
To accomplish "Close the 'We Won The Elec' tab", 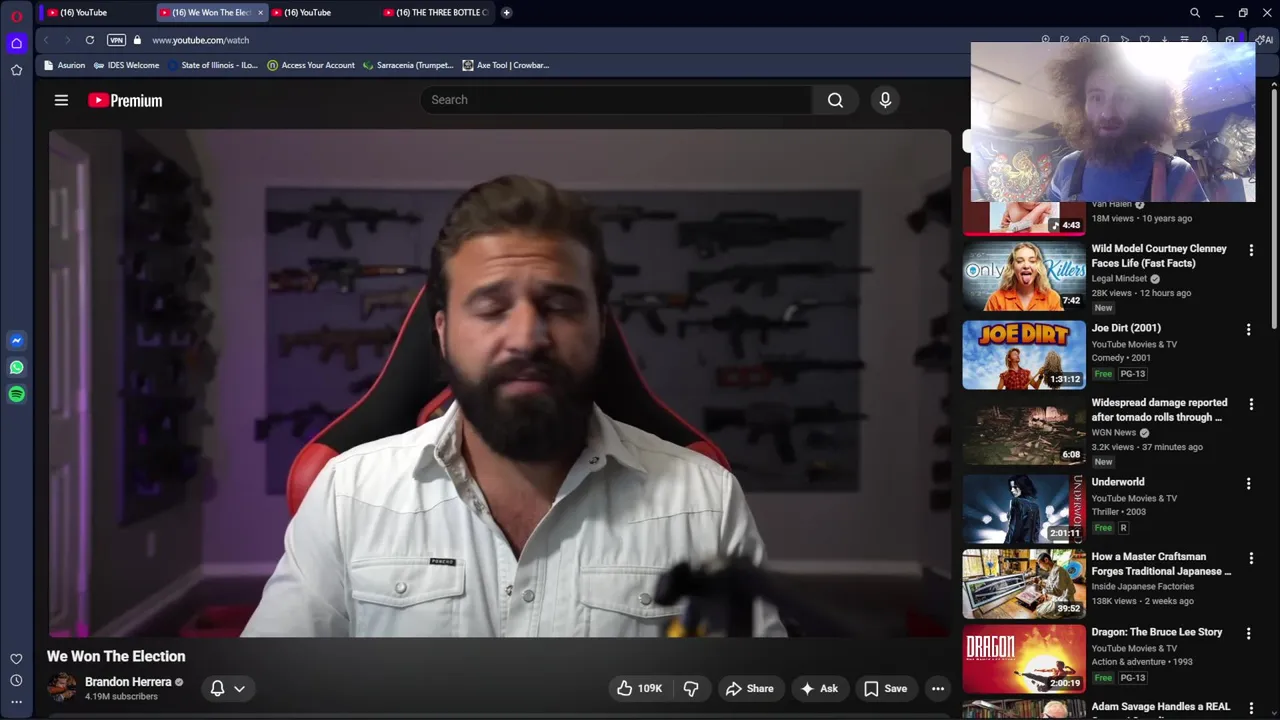I will [x=261, y=13].
